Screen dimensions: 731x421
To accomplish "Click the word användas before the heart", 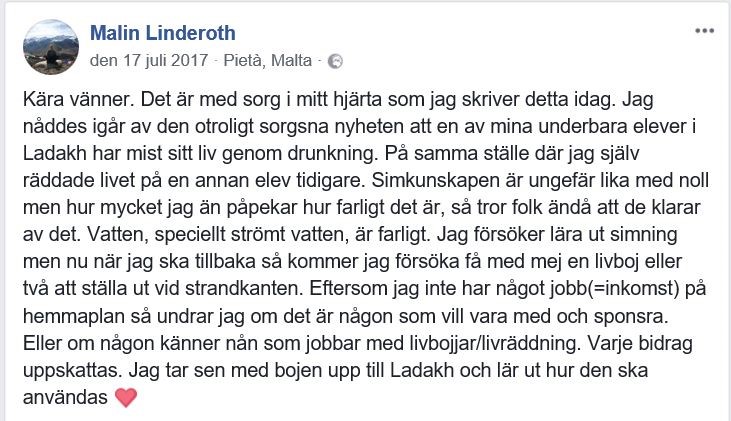I will pos(65,398).
